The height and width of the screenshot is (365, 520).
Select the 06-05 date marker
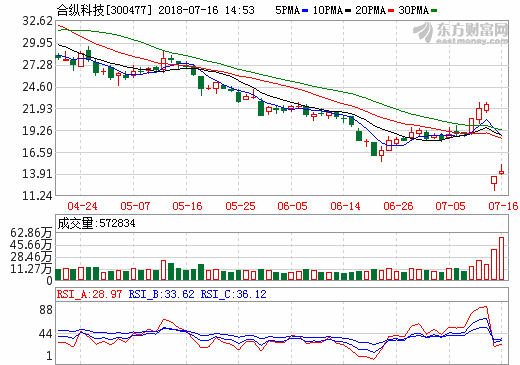(292, 206)
